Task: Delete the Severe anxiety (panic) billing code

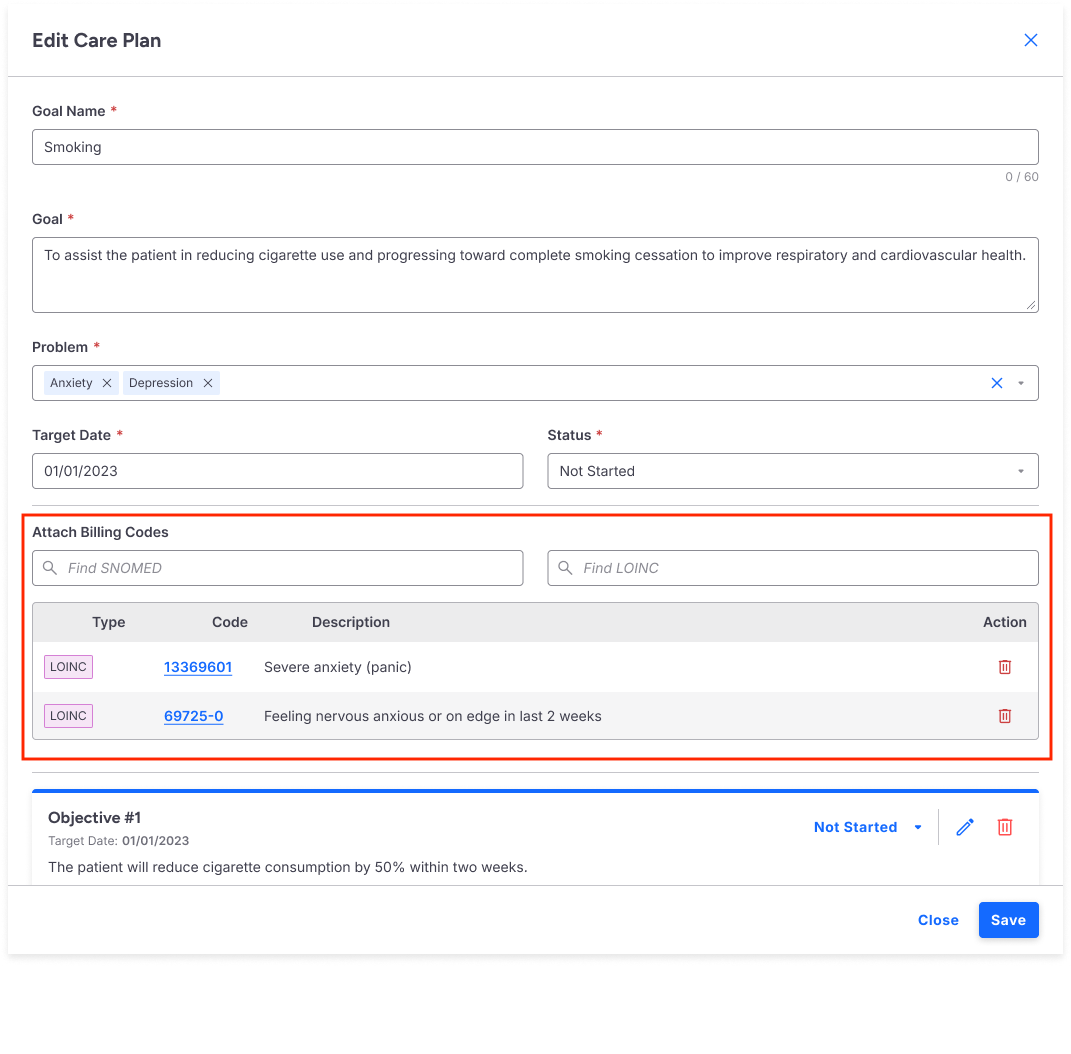Action: point(1005,667)
